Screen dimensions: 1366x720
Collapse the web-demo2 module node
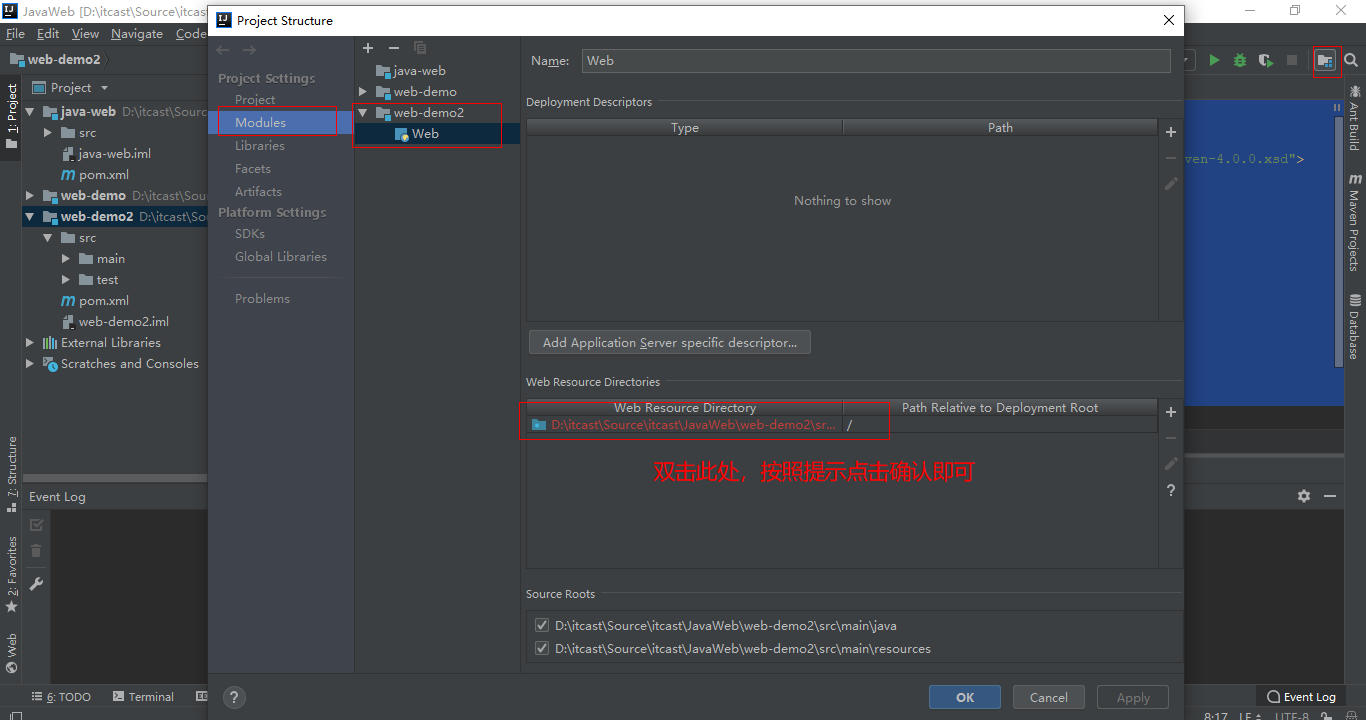click(363, 113)
